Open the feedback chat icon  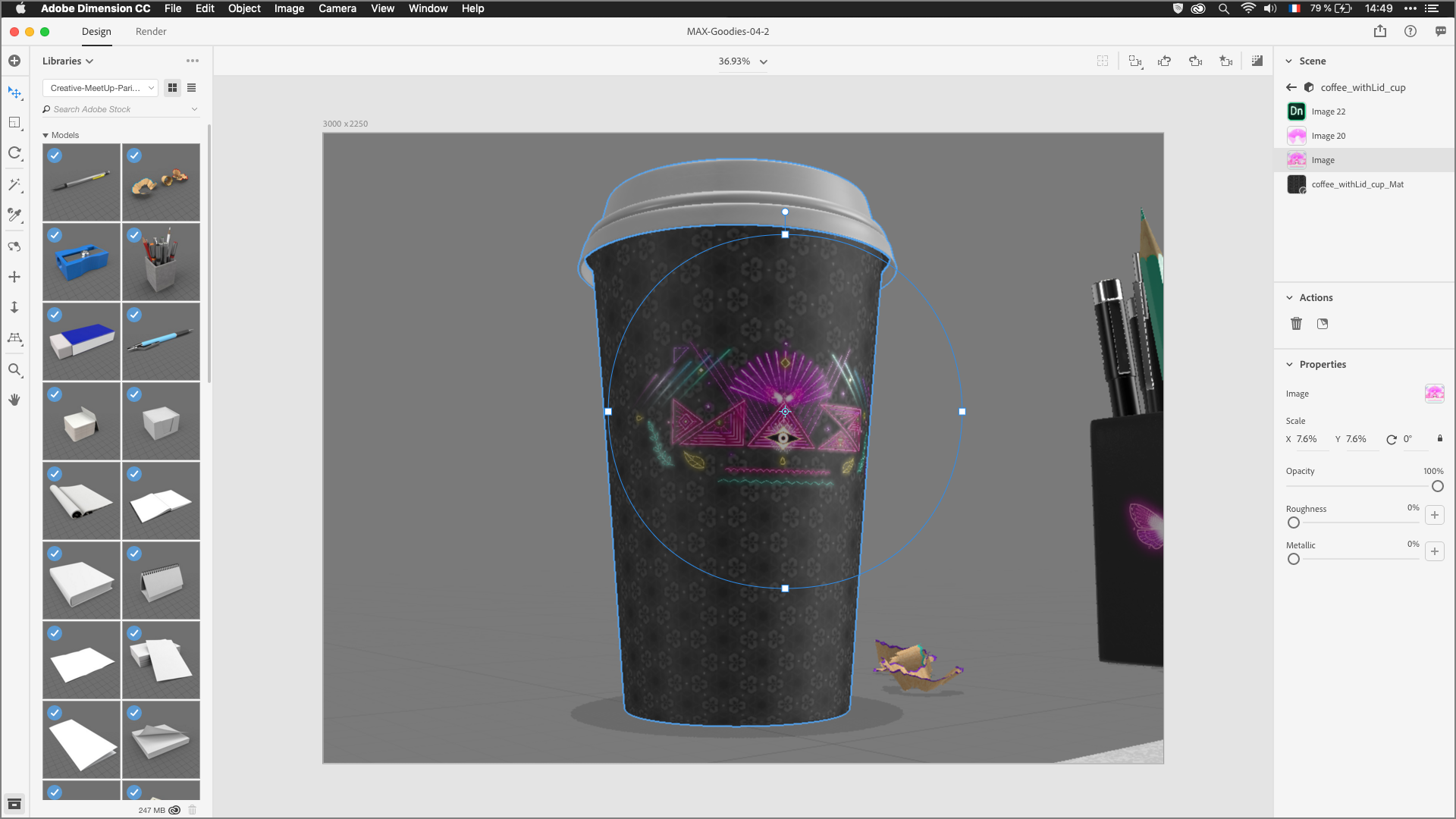[1441, 31]
